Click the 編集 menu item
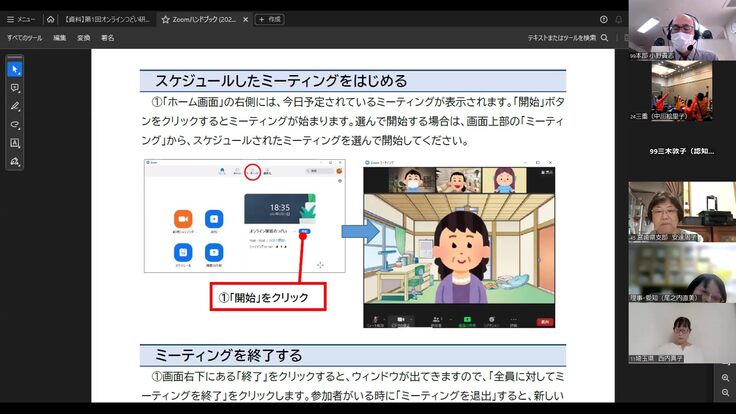Viewport: 736px width, 414px height. point(60,38)
